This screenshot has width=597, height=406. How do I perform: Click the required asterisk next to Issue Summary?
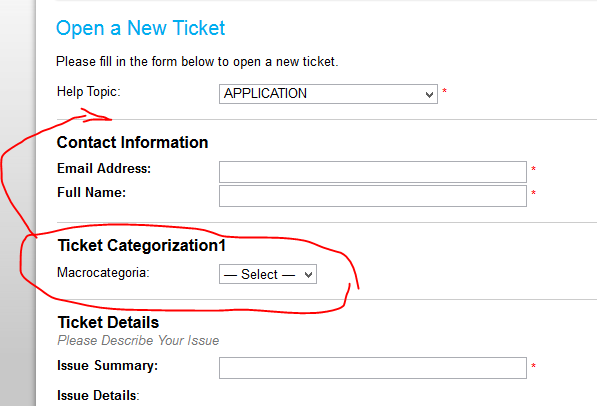[x=533, y=366]
